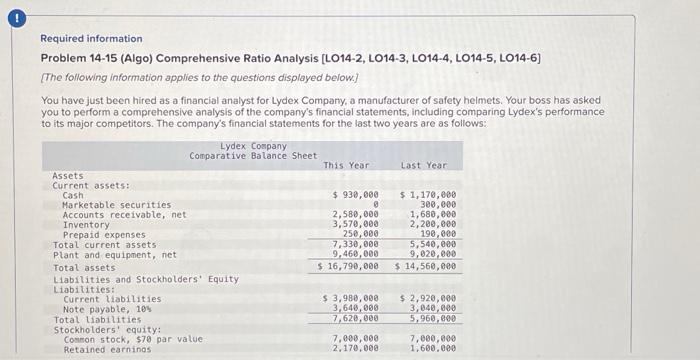Click the $ 14,560,000 total assets value
Viewport: 700px width, 360px height.
pos(425,266)
